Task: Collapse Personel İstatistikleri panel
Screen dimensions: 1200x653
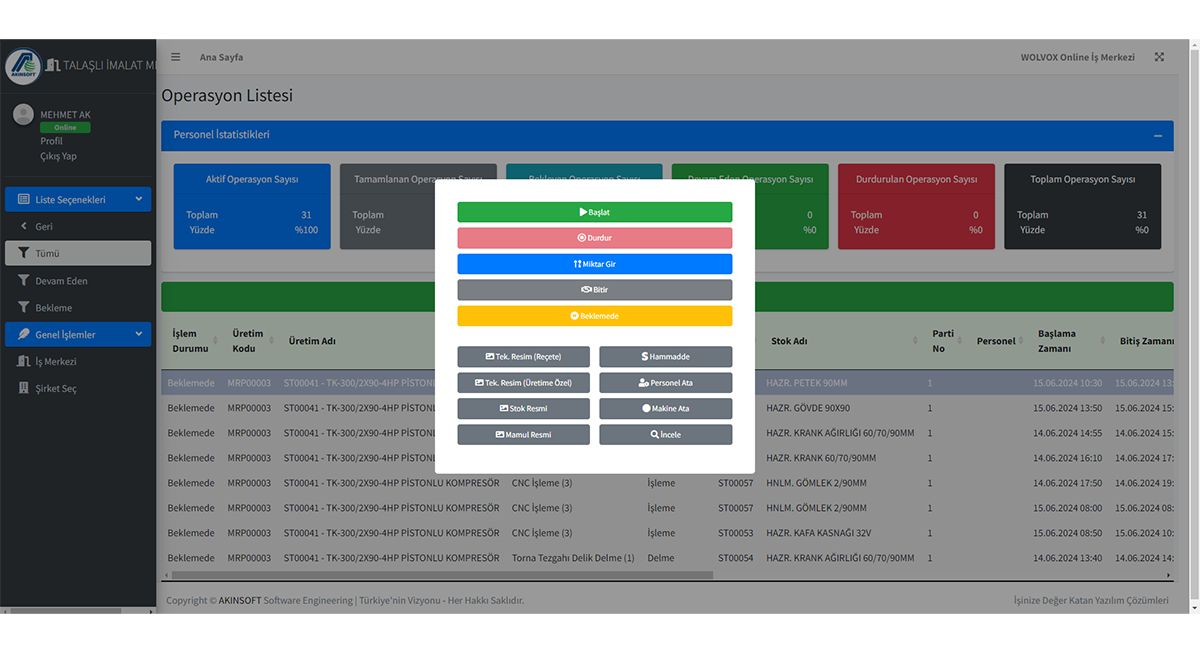Action: (x=1157, y=135)
